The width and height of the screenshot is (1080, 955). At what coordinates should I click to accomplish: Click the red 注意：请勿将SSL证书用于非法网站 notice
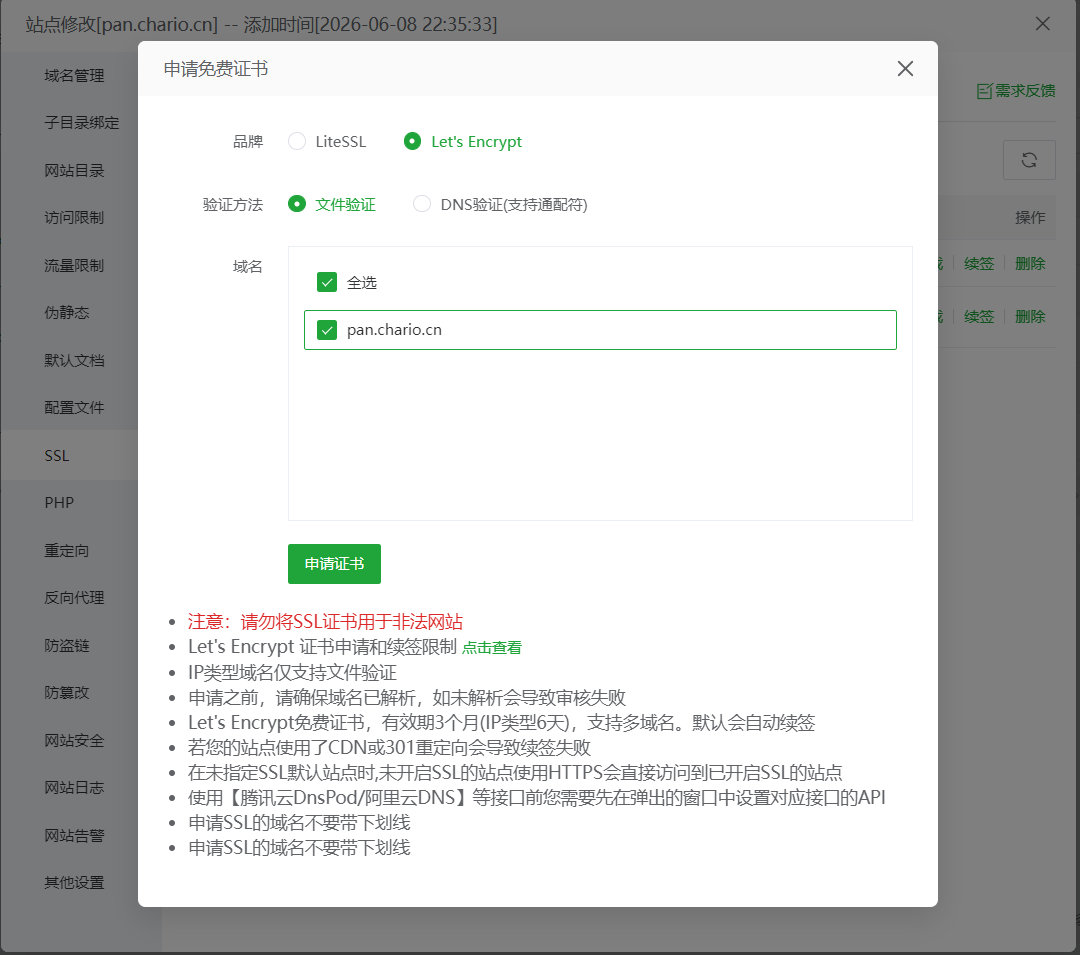coord(325,622)
